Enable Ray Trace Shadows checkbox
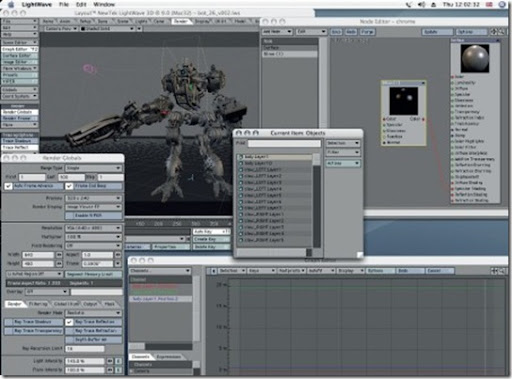This screenshot has height=379, width=512. [x=33, y=322]
